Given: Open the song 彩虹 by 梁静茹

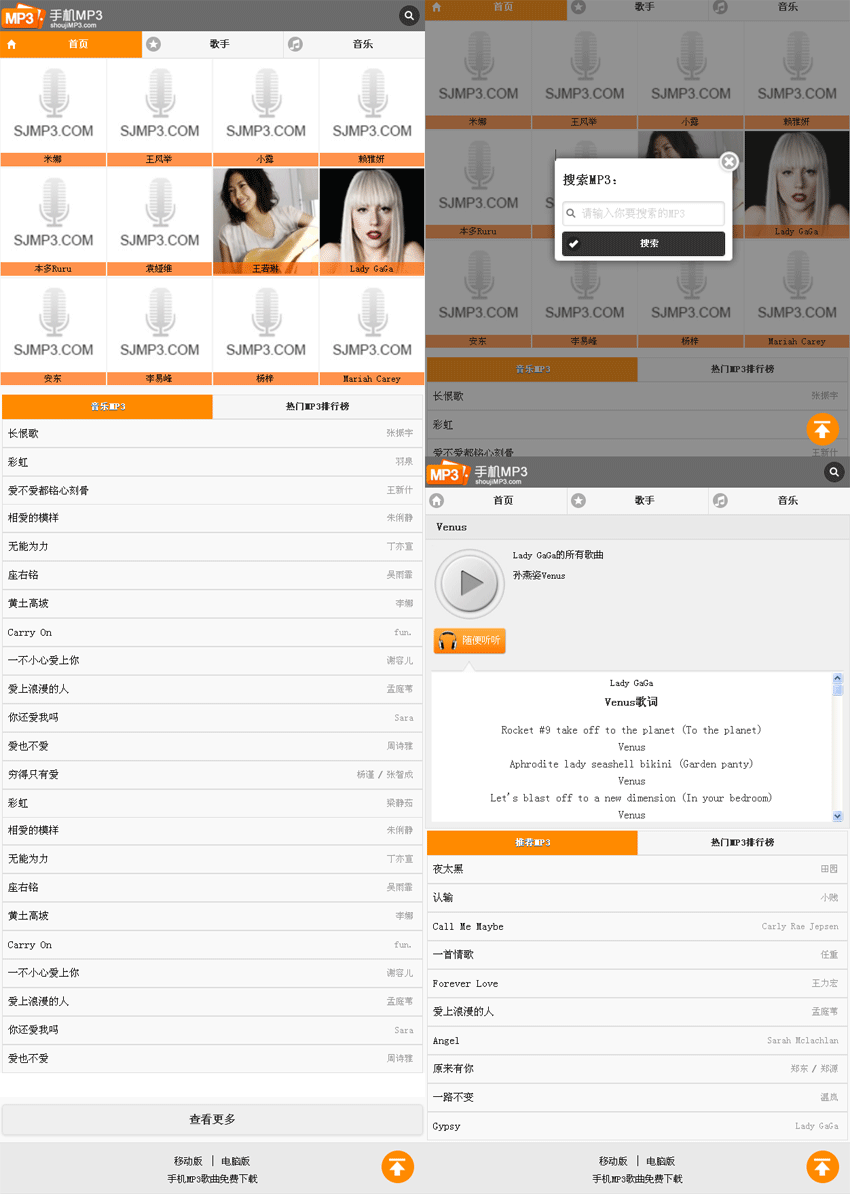Looking at the screenshot, I should (x=212, y=803).
